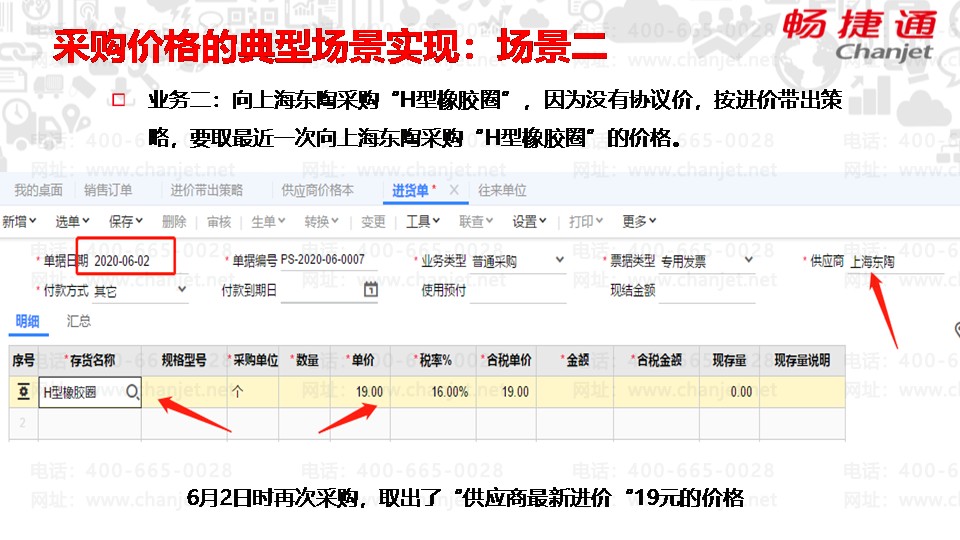This screenshot has height=540, width=960.
Task: Click the 税率% column header
Action: [x=433, y=361]
